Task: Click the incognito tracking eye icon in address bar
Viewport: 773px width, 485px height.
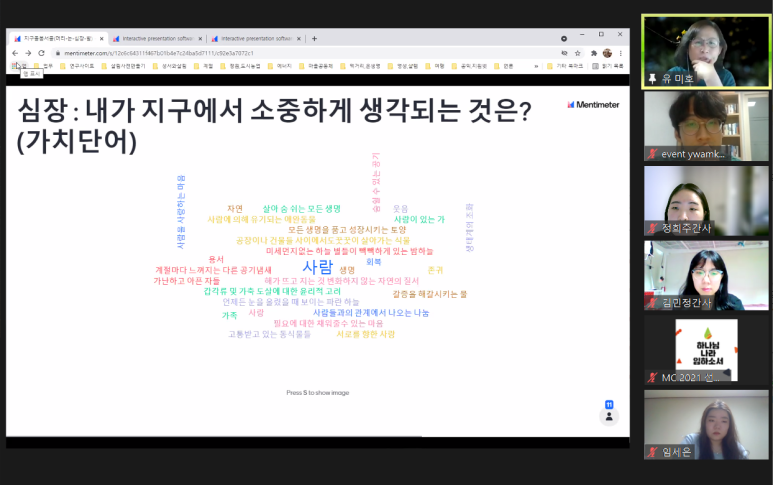Action: pyautogui.click(x=564, y=53)
